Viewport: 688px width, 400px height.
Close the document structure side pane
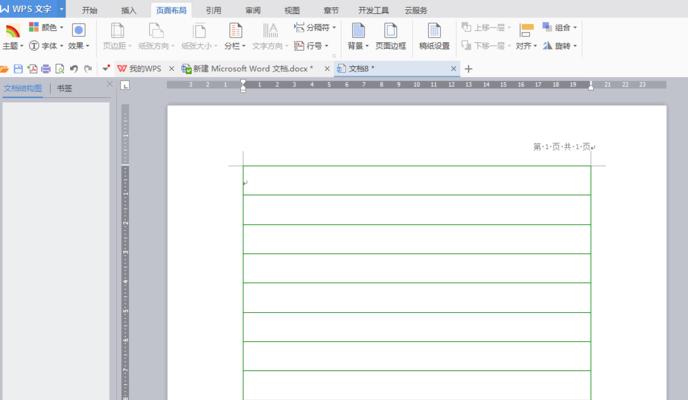[110, 84]
